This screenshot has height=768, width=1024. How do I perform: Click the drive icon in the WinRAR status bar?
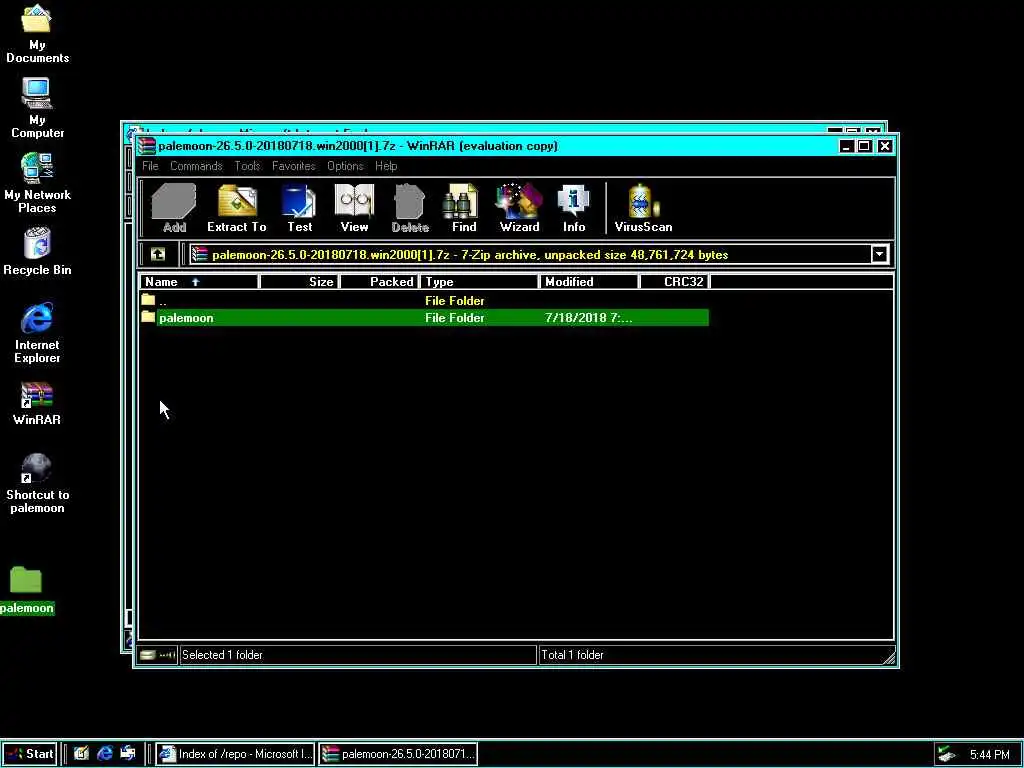(148, 655)
